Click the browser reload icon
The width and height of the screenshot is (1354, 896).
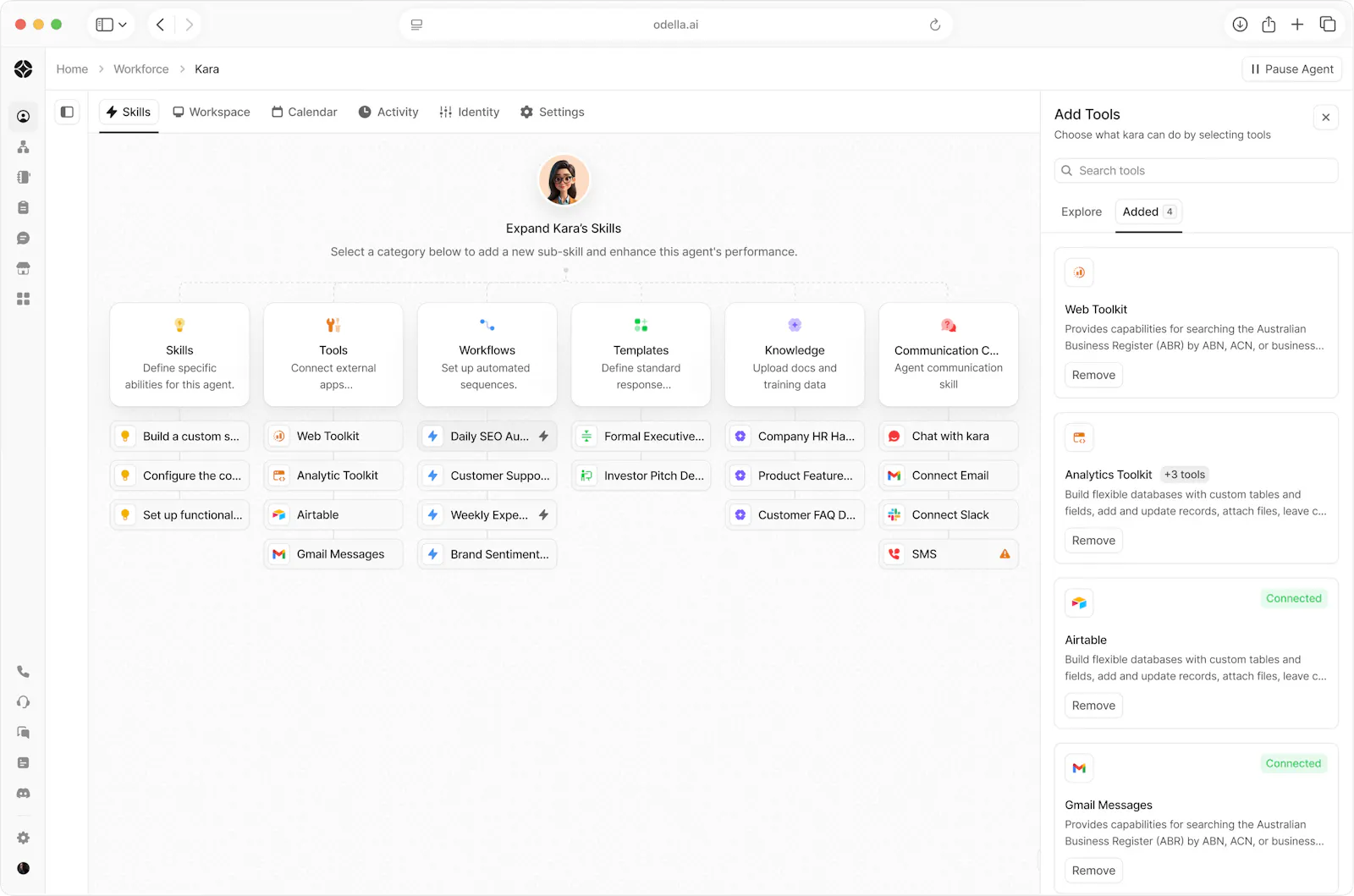(x=935, y=25)
